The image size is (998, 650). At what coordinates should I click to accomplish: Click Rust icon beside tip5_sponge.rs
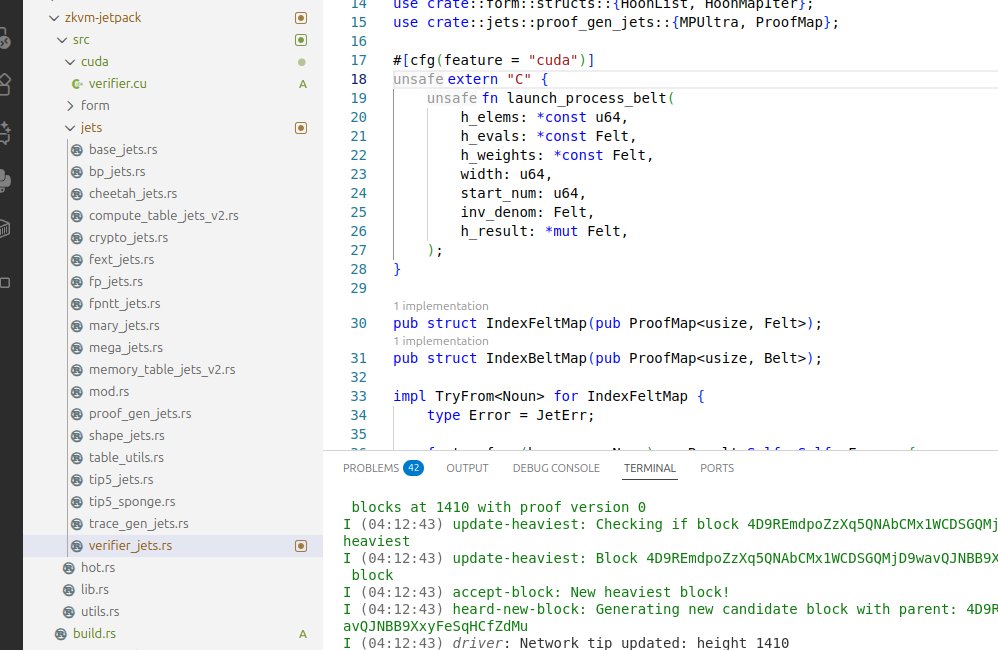(77, 502)
